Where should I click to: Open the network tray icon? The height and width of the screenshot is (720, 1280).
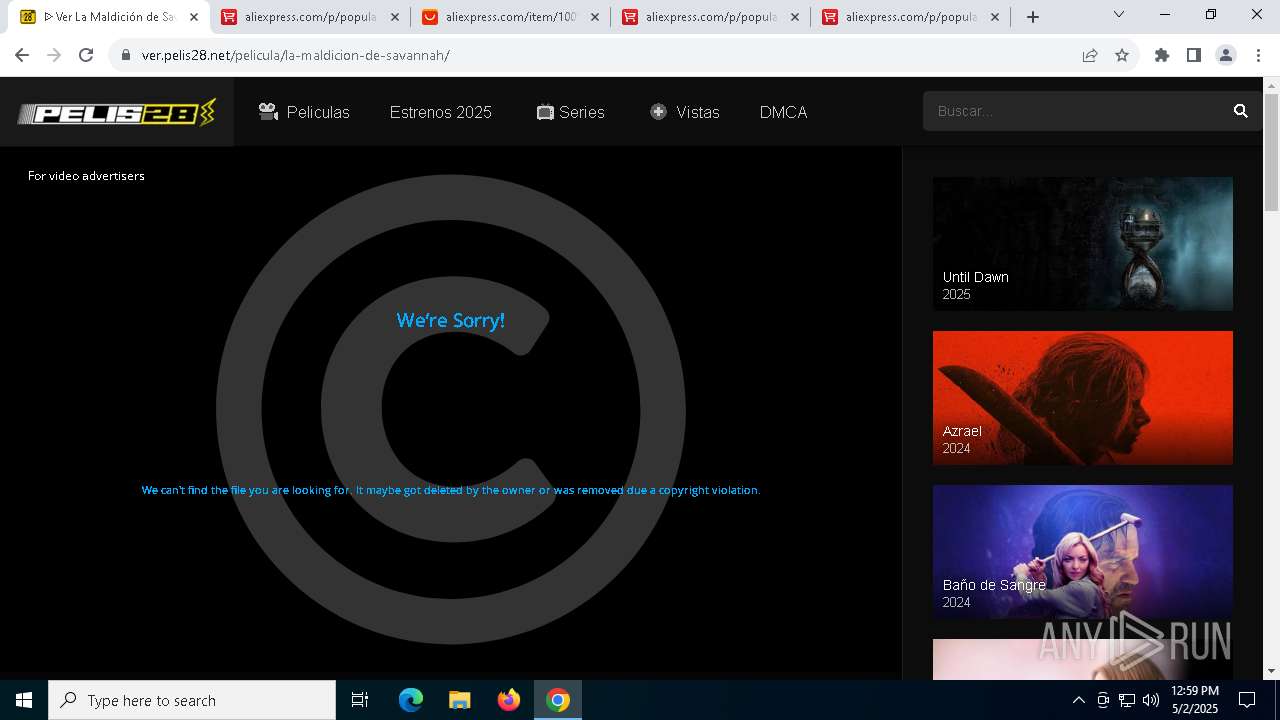1127,700
